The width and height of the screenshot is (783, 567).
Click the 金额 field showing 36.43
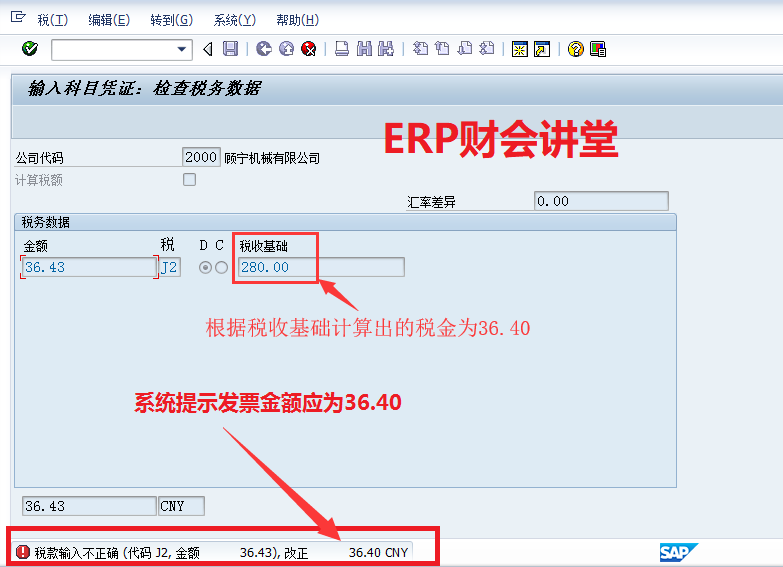89,267
